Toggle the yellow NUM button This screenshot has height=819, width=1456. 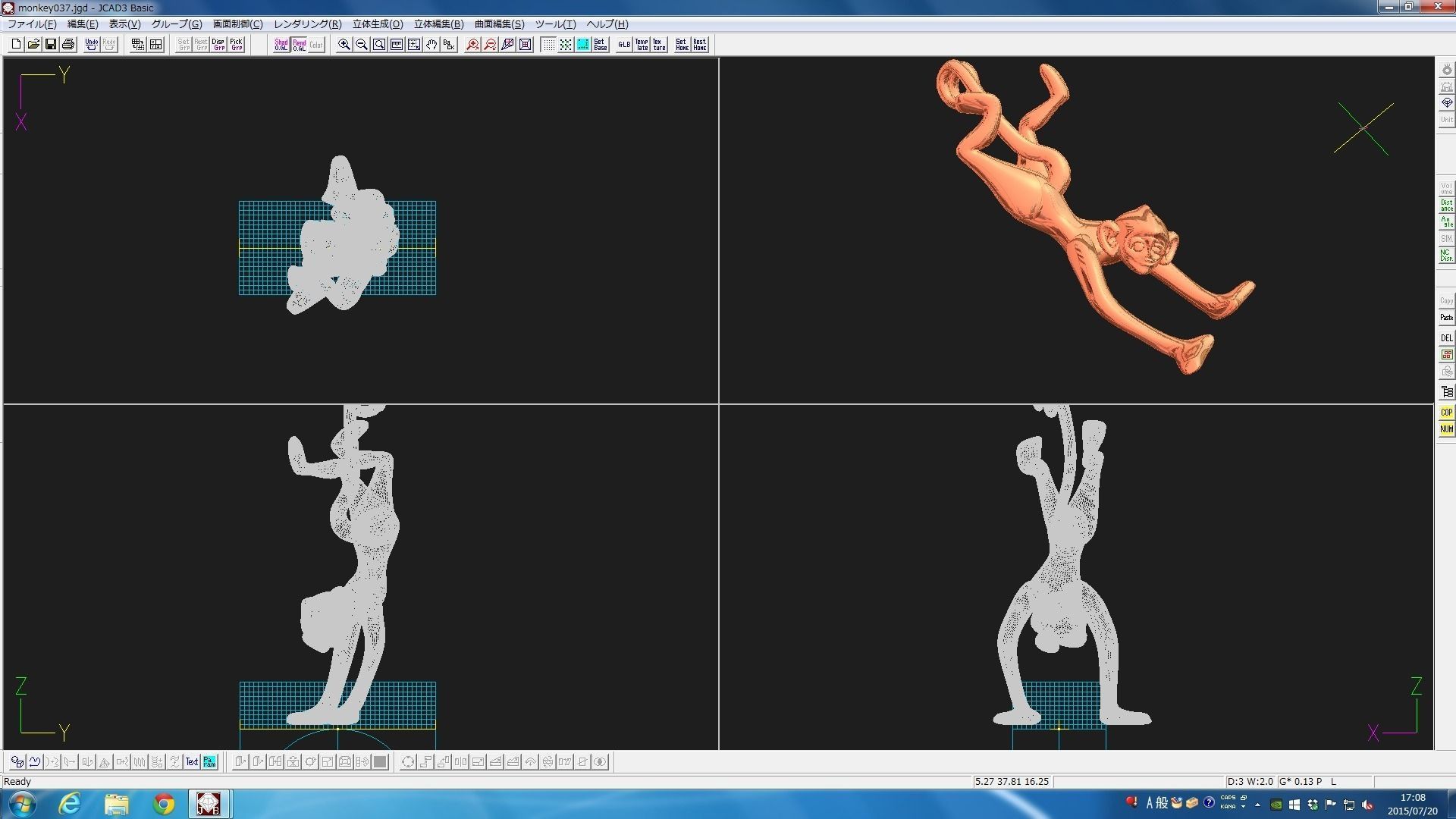click(x=1446, y=429)
